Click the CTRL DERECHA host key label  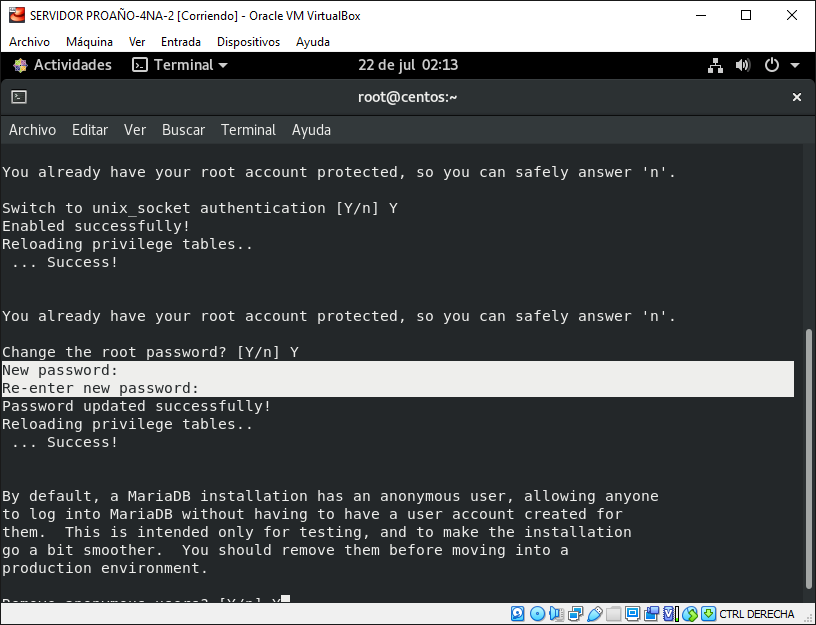(757, 614)
